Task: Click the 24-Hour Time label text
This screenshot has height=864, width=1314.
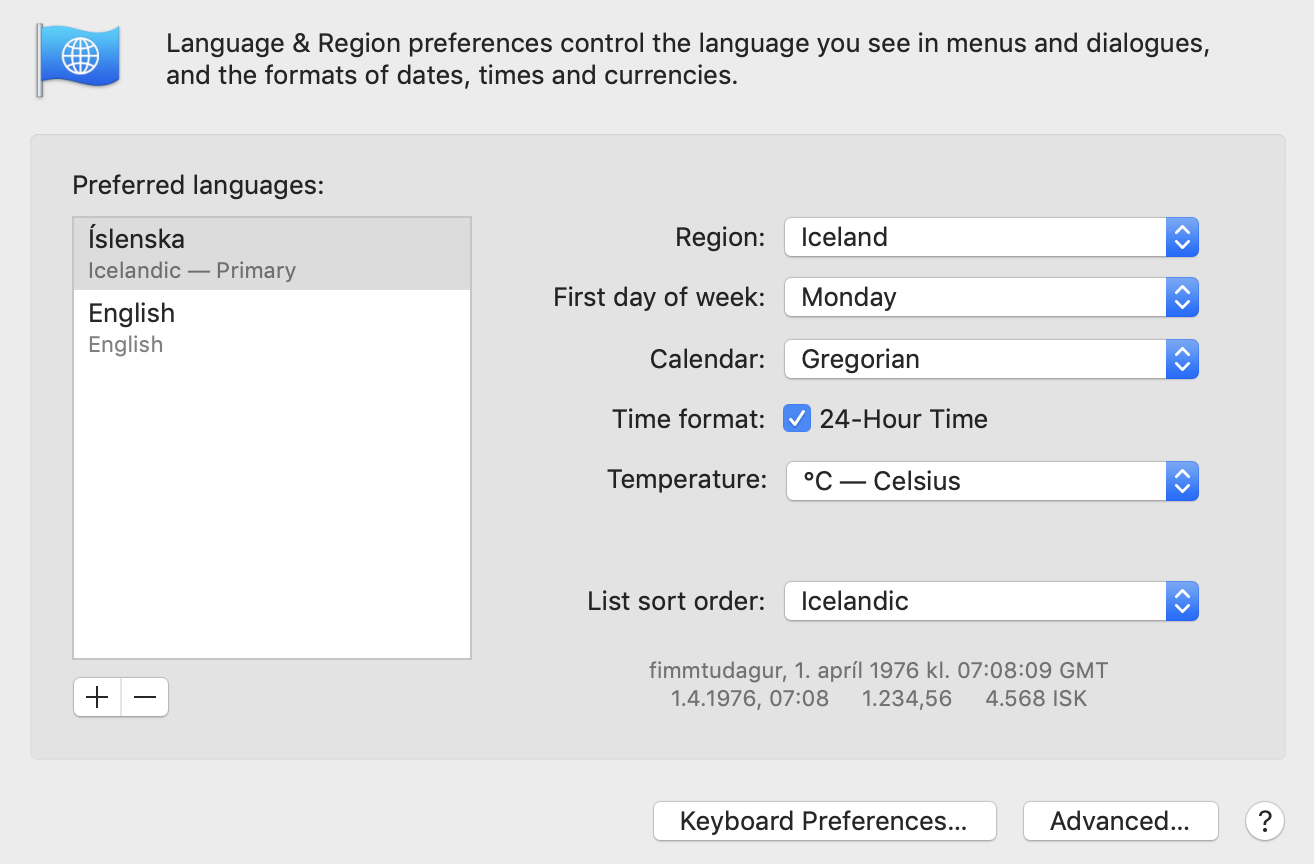Action: point(903,419)
